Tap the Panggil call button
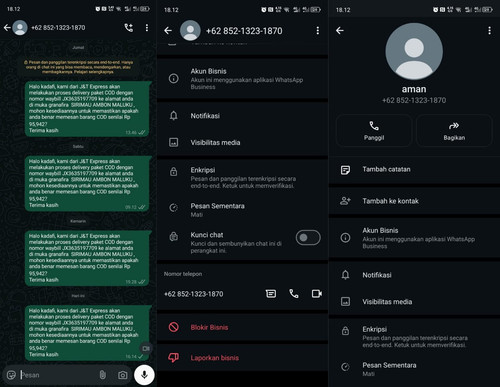Viewport: 500px width, 387px height. point(374,131)
